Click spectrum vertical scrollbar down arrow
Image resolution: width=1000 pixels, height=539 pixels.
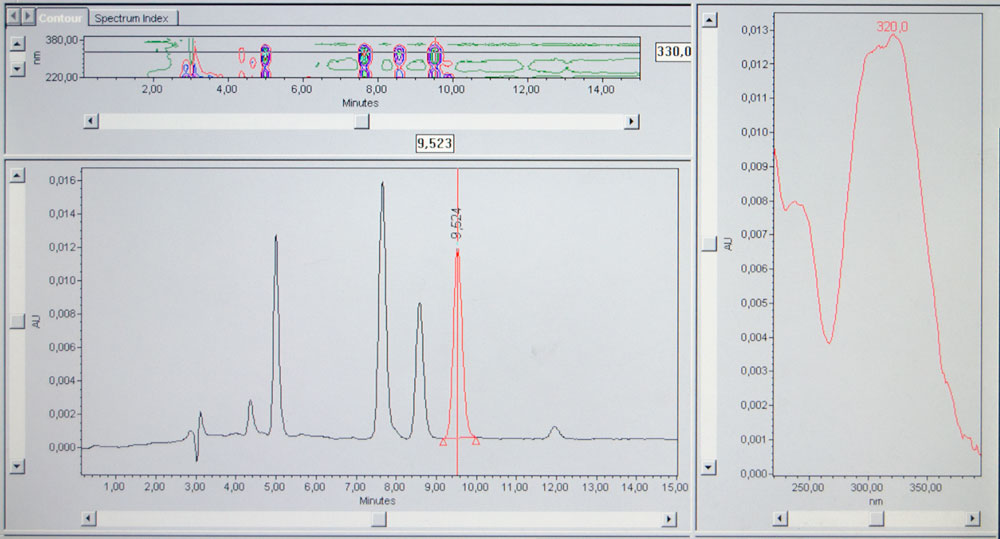[709, 468]
